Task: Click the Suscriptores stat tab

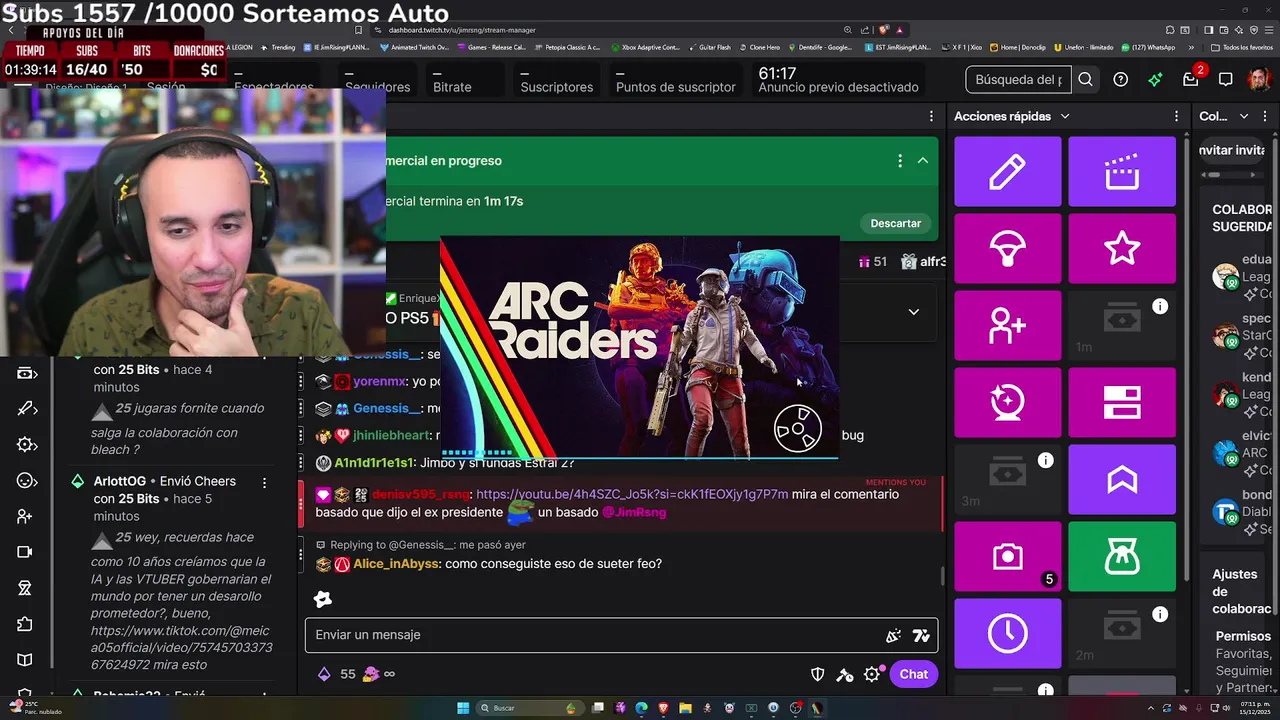Action: tap(556, 80)
